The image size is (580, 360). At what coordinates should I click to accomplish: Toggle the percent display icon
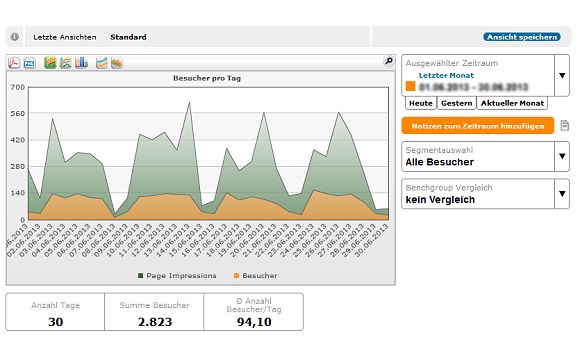tap(117, 63)
